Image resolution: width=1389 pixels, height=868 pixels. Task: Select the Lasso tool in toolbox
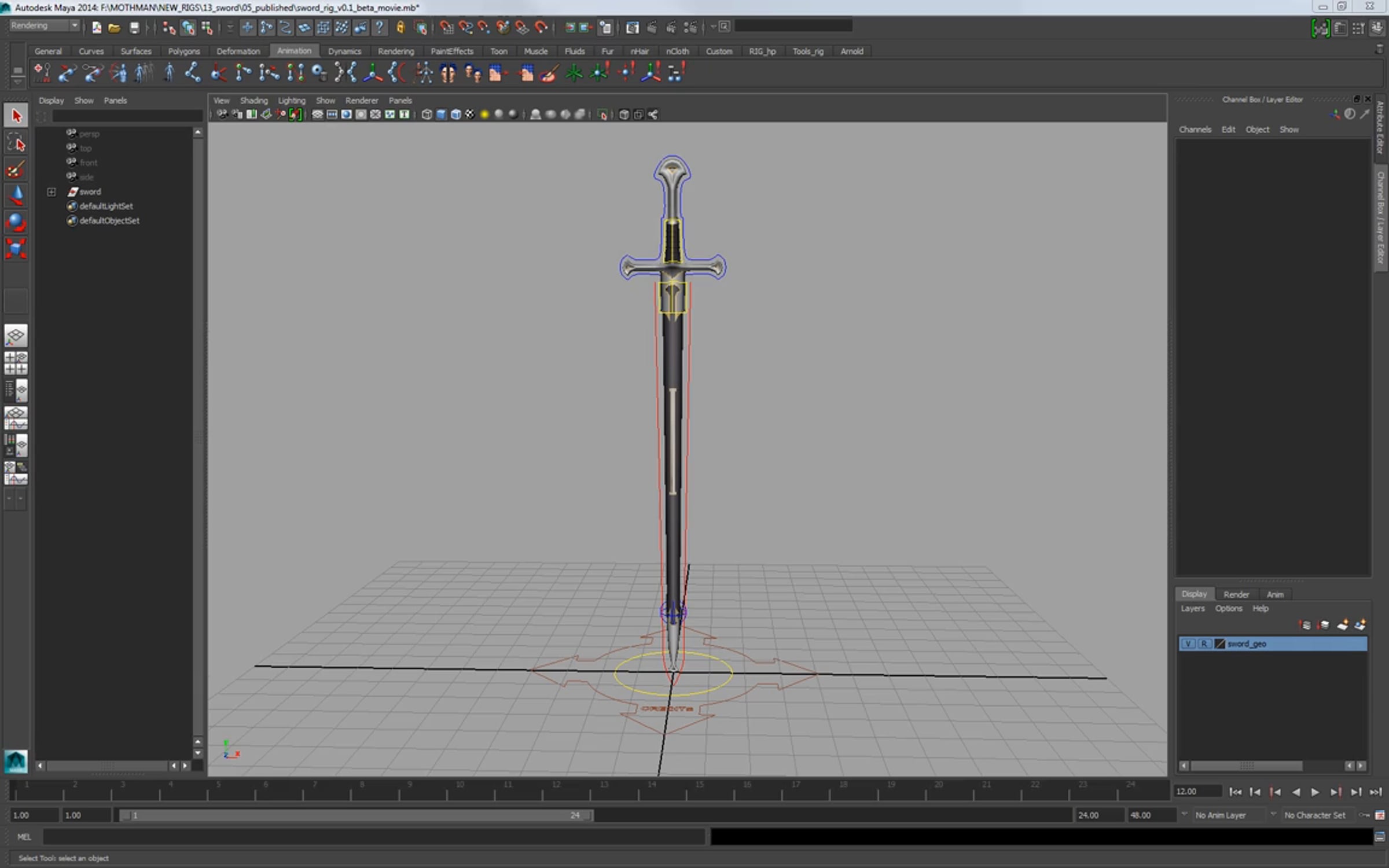(x=16, y=142)
